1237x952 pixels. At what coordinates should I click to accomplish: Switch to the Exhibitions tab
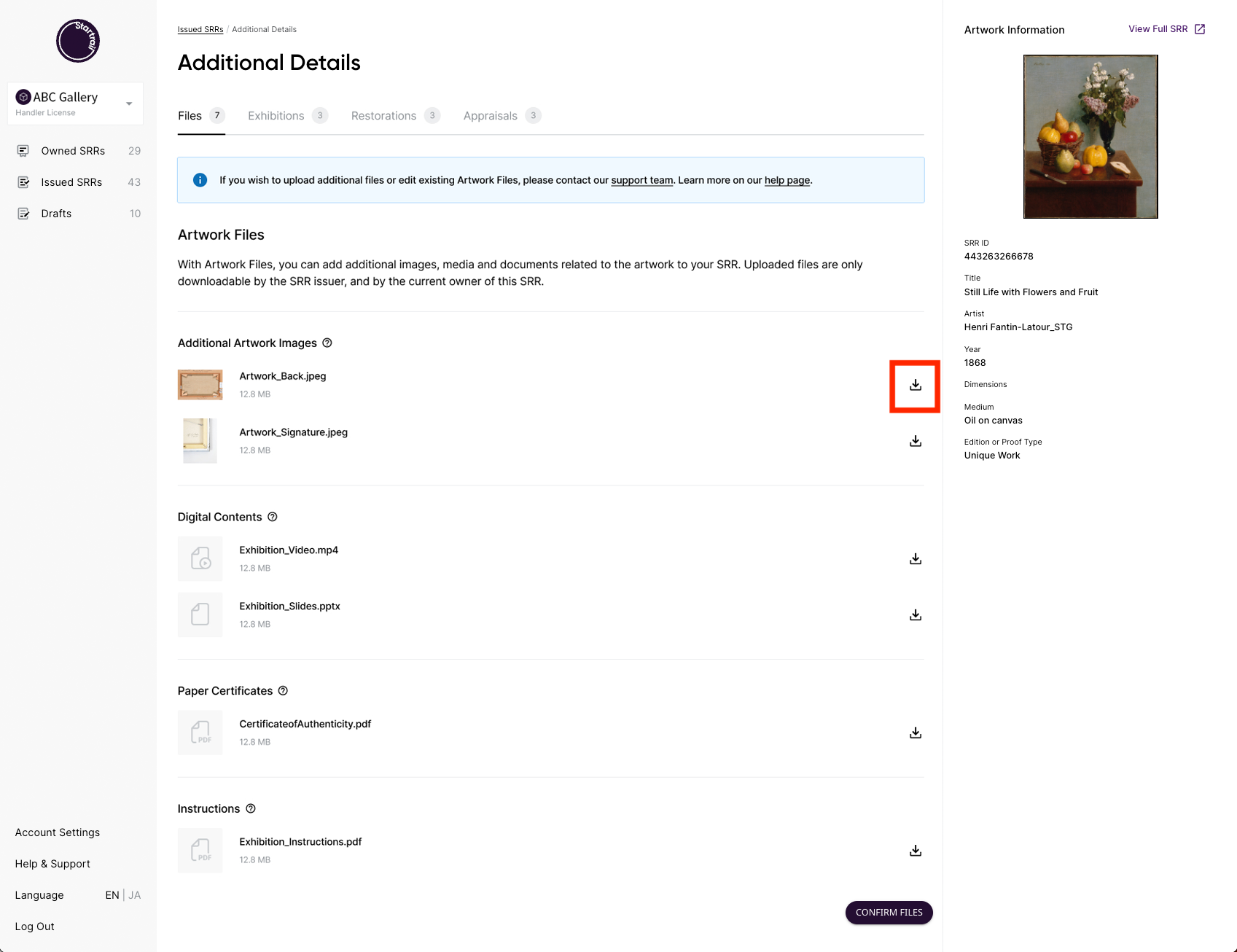pos(288,116)
